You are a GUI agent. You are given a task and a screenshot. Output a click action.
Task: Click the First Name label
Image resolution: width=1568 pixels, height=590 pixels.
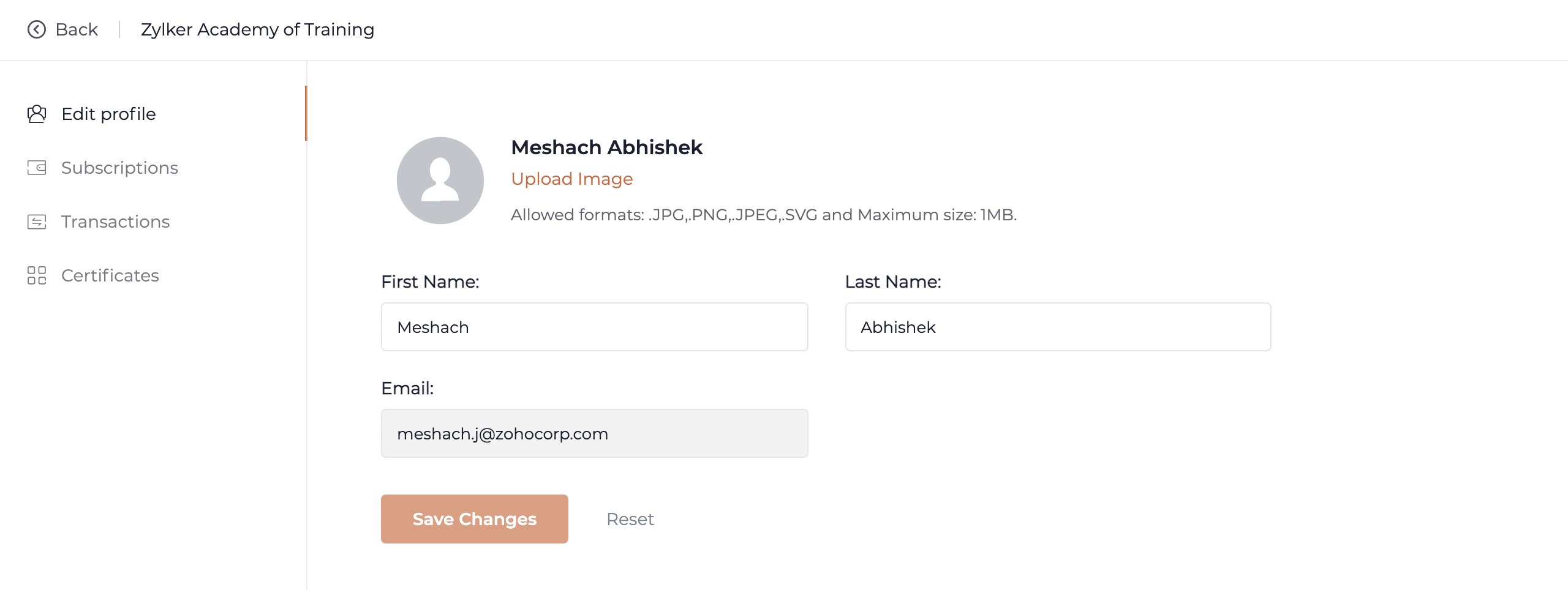(x=430, y=282)
